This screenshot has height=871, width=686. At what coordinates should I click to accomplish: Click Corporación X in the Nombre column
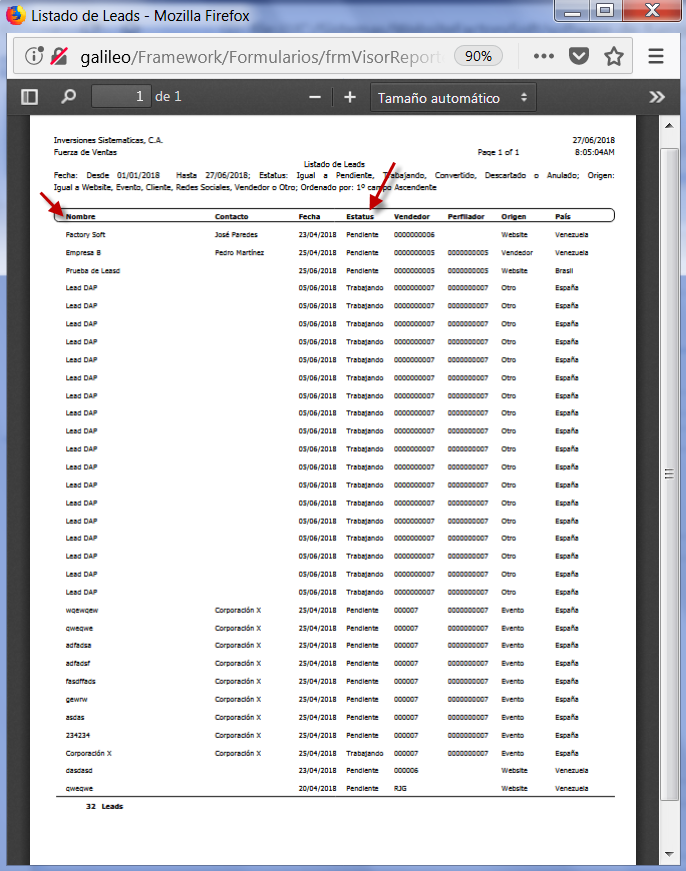pyautogui.click(x=89, y=753)
